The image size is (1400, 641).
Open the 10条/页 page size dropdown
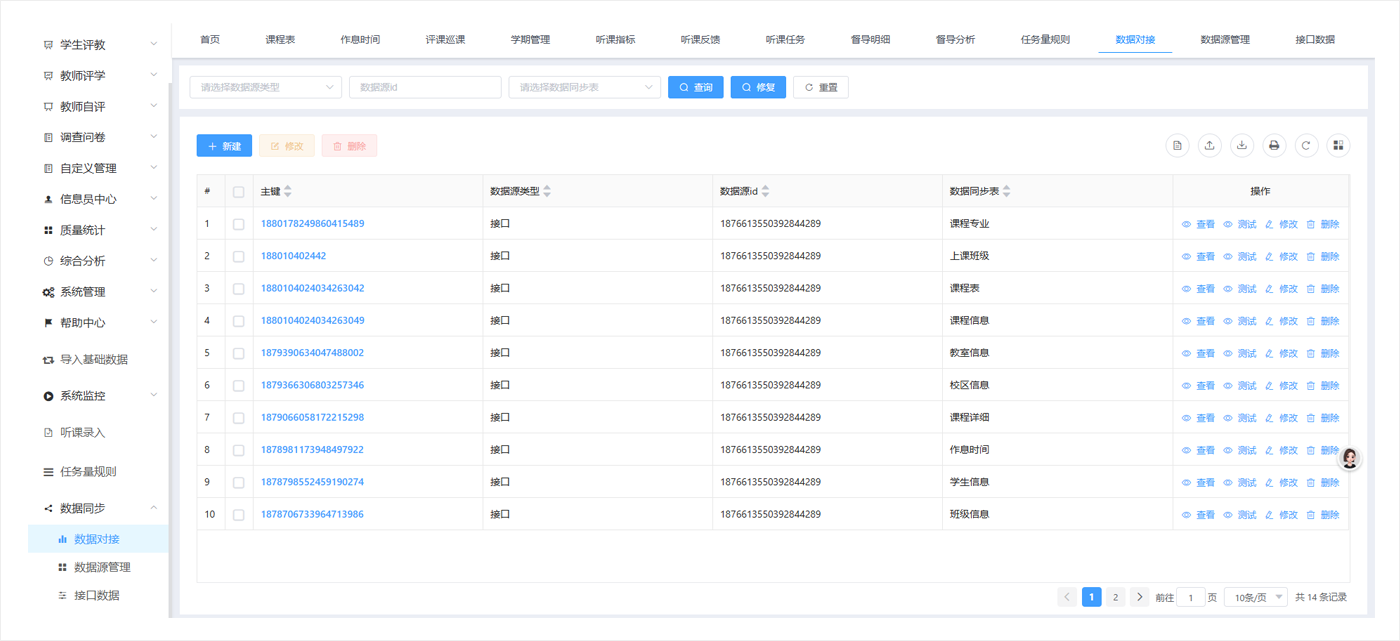tap(1255, 597)
